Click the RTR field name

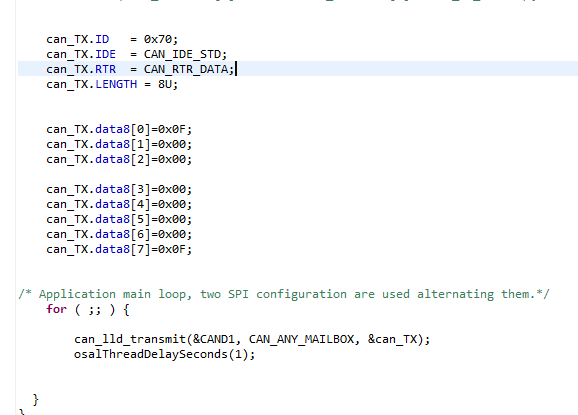click(x=105, y=69)
